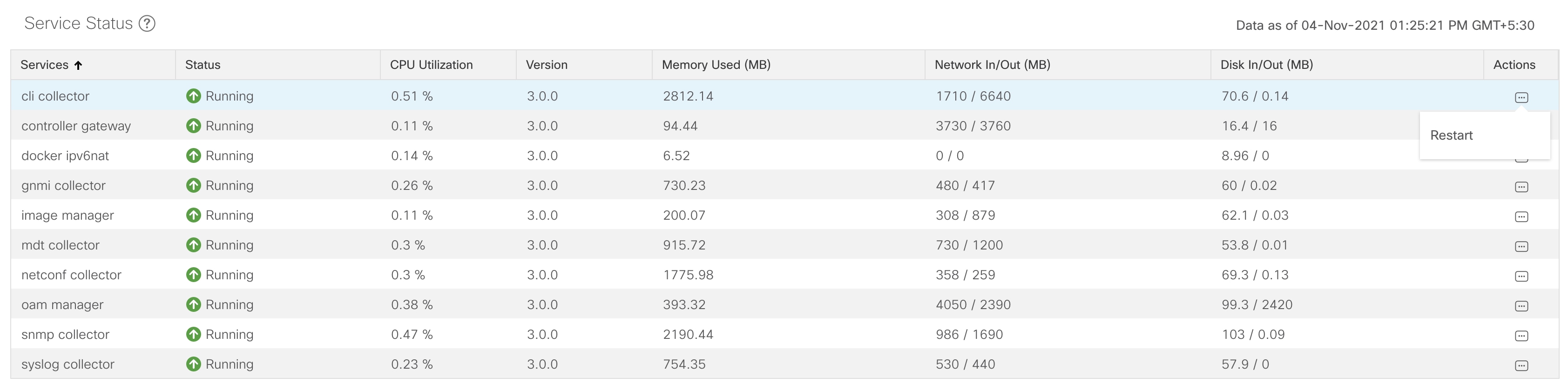Click the Running status icon for cli collector
The width and height of the screenshot is (1568, 391).
tap(194, 97)
